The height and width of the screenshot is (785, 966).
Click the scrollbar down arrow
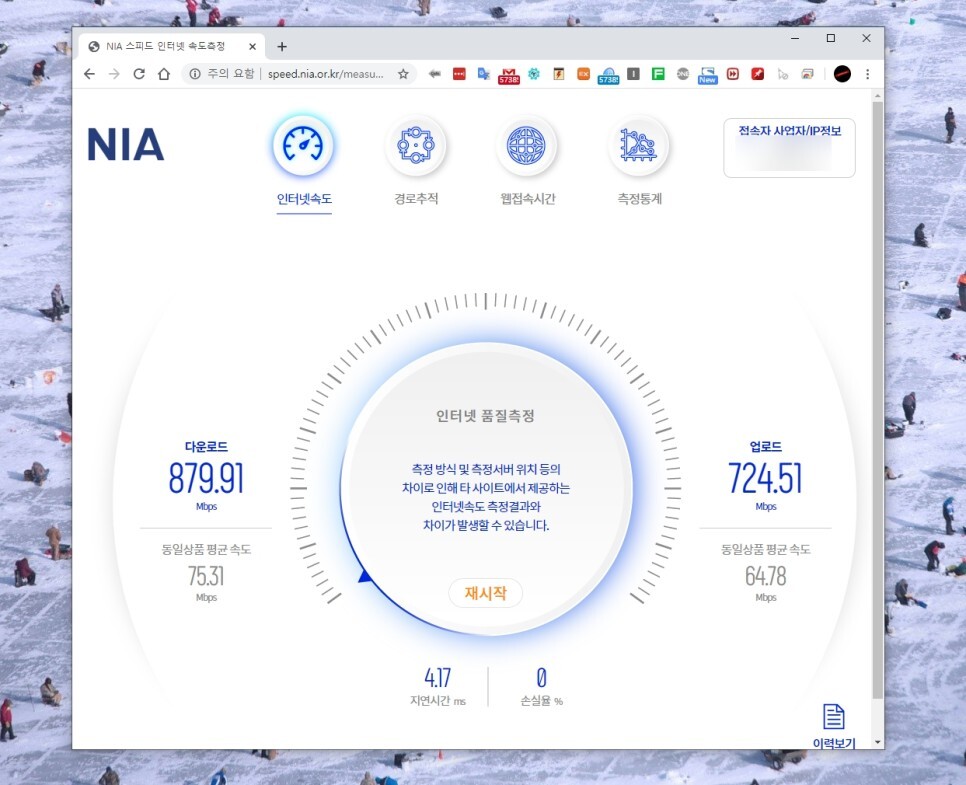(877, 742)
